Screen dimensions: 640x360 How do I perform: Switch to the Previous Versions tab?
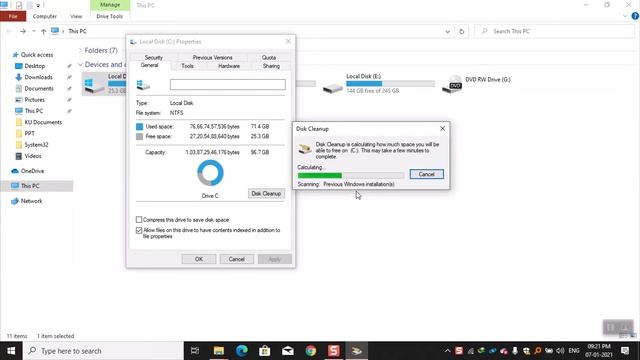(x=212, y=58)
